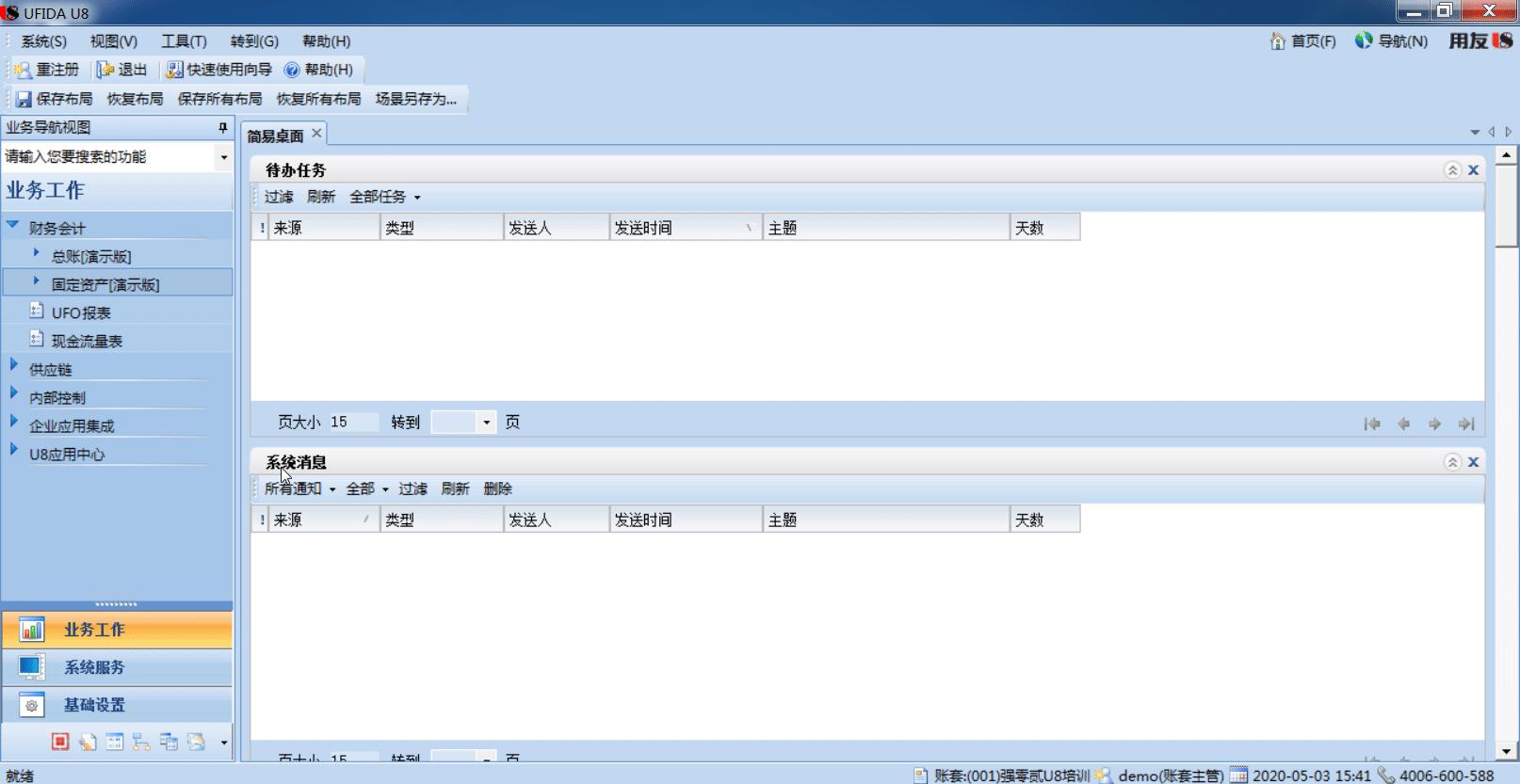
Task: Click calendar grid icon in bottom strip
Action: (x=115, y=742)
